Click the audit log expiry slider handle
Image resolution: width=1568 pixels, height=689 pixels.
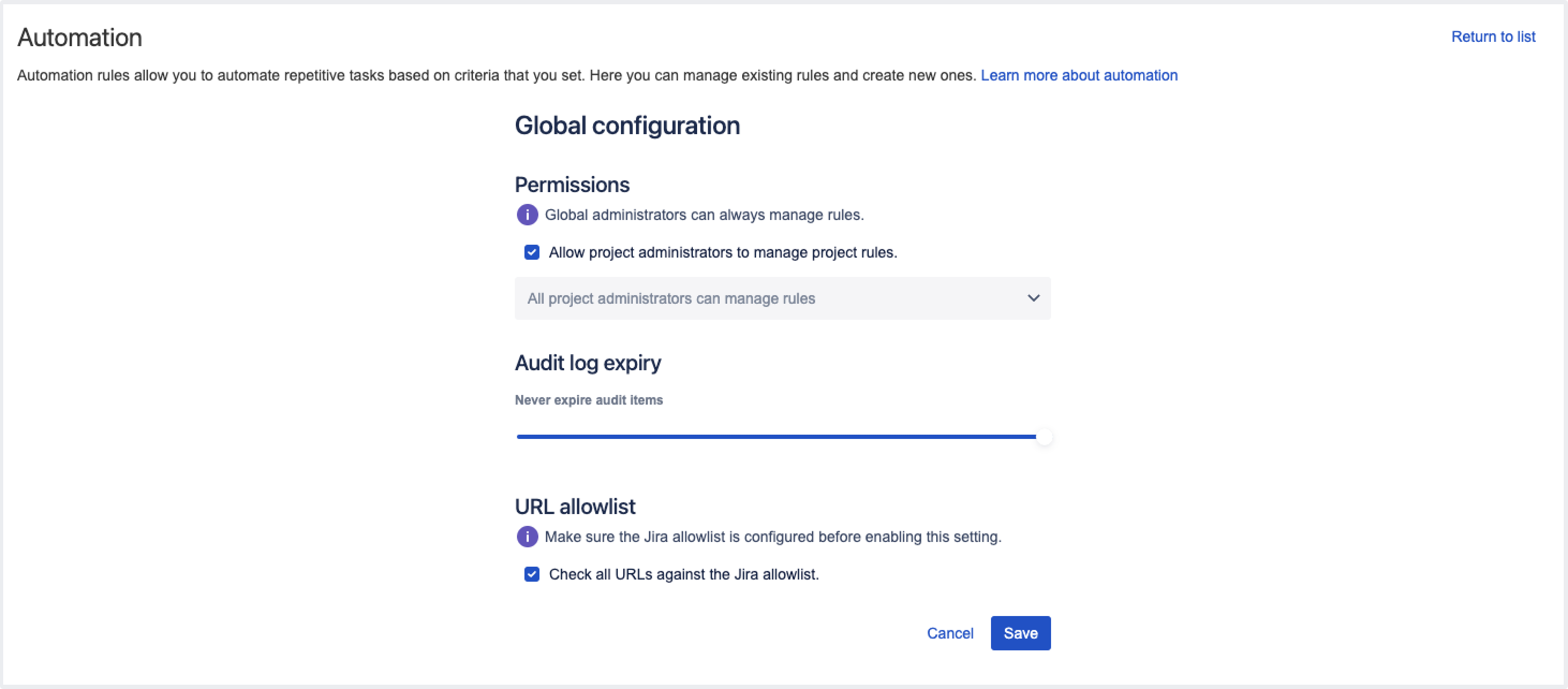click(1044, 437)
